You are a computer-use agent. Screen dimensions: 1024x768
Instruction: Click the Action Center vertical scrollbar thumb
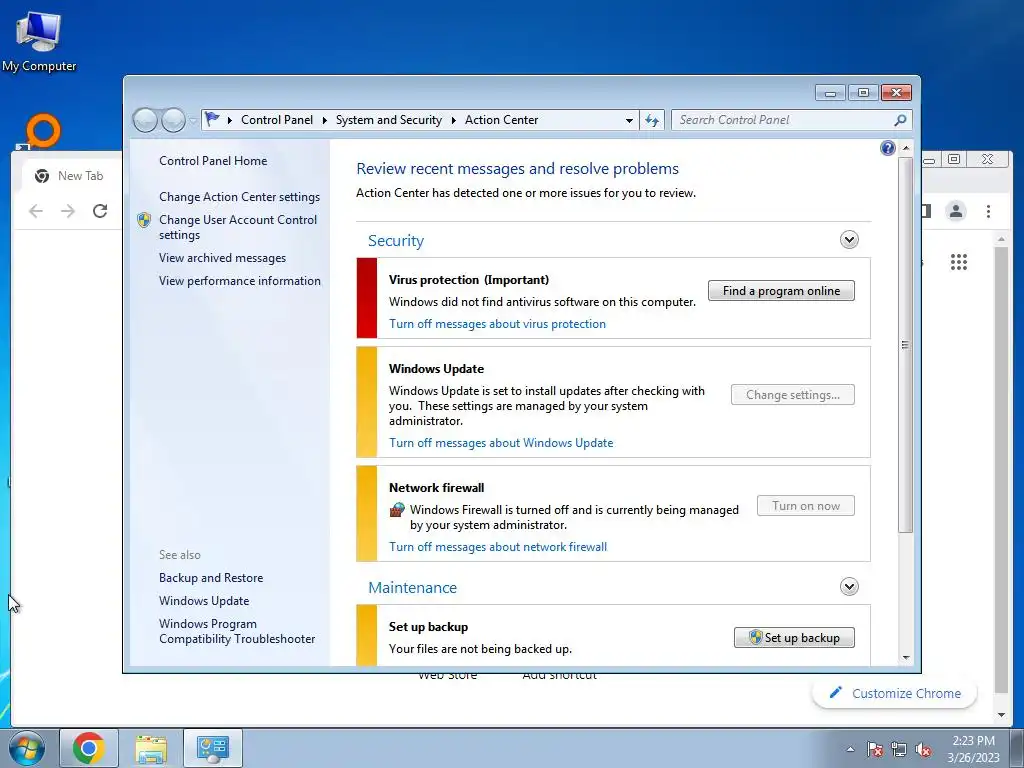905,345
